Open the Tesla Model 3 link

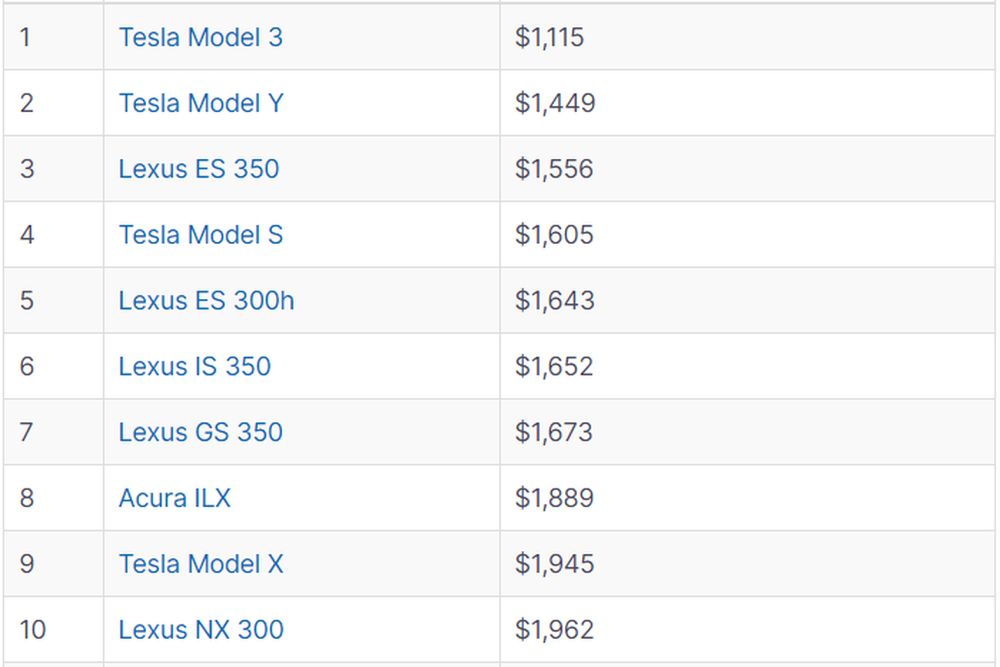tap(200, 37)
